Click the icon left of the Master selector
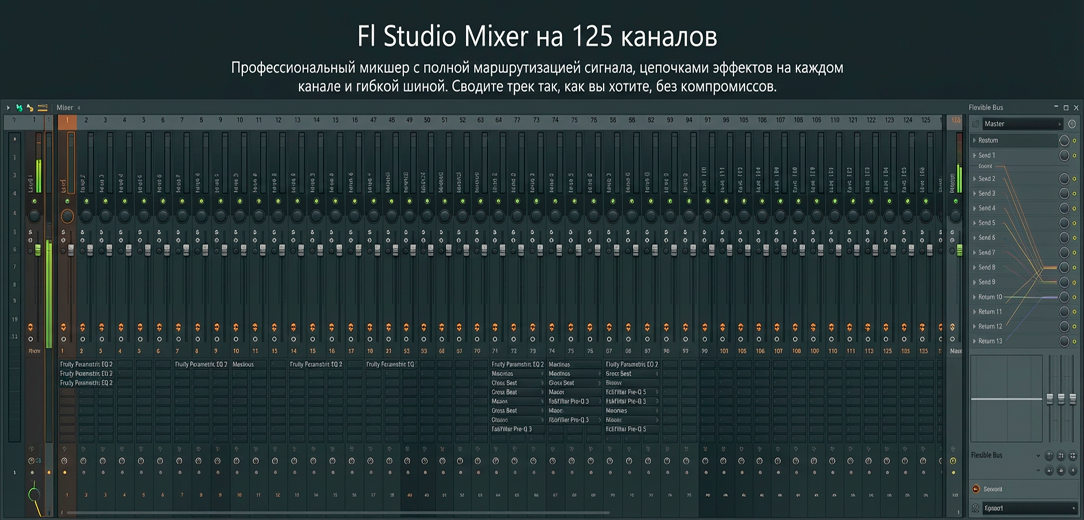The height and width of the screenshot is (520, 1084). pos(975,124)
